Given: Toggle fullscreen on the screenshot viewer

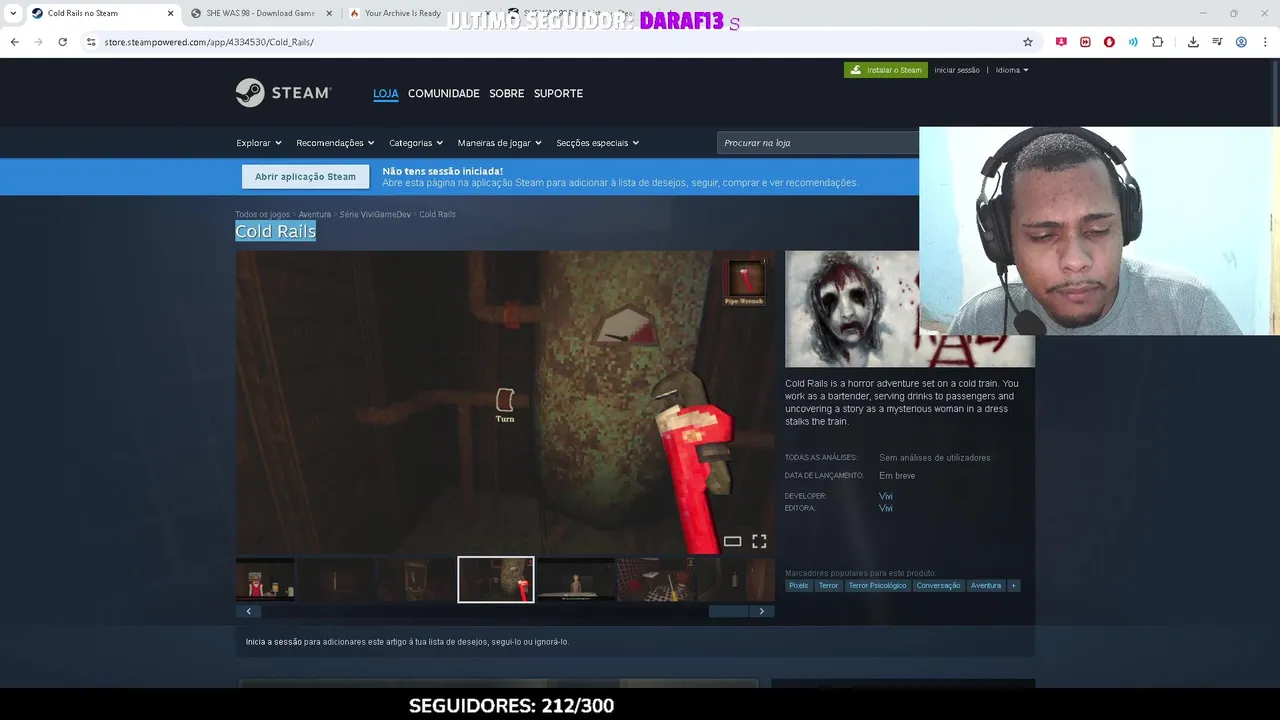Looking at the screenshot, I should click(x=759, y=541).
